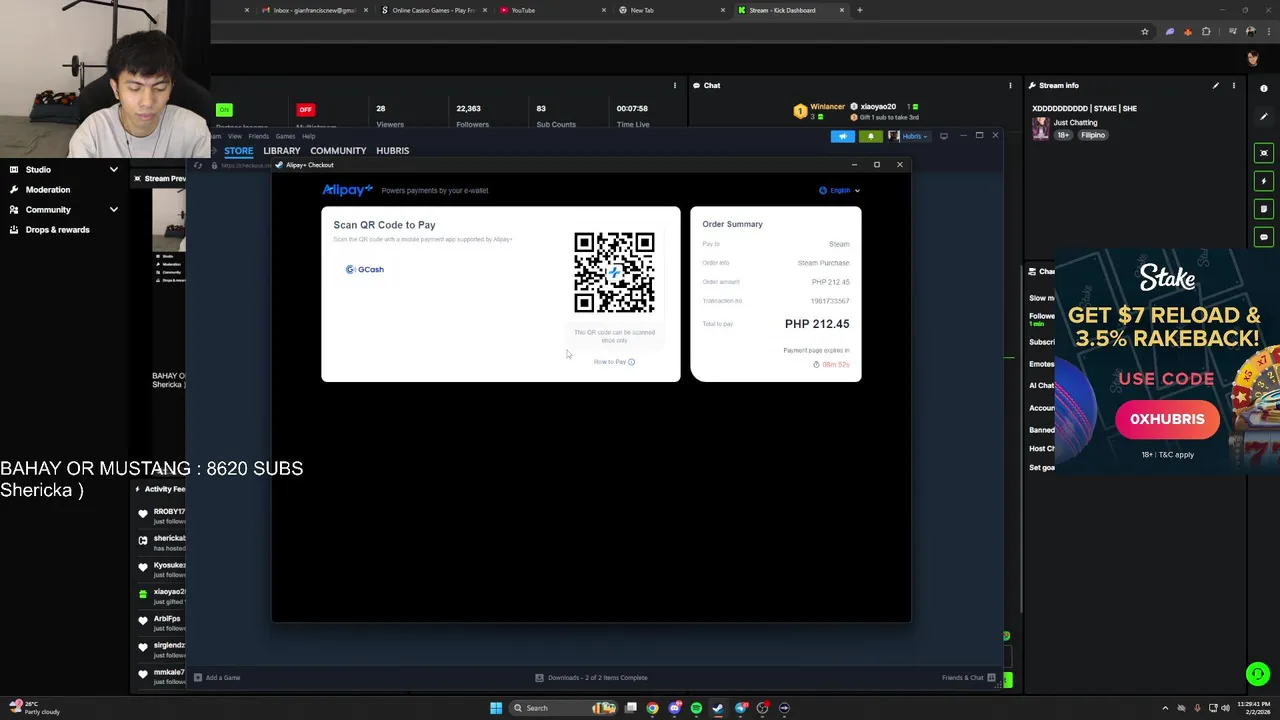Open the taskbar clock and date
1280x720 pixels.
1253,708
